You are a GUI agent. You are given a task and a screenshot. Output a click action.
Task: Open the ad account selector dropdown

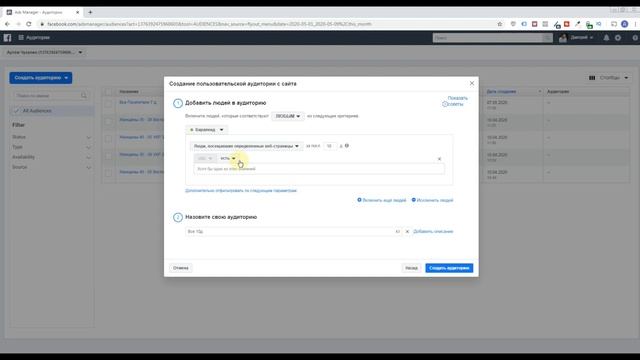pyautogui.click(x=44, y=52)
